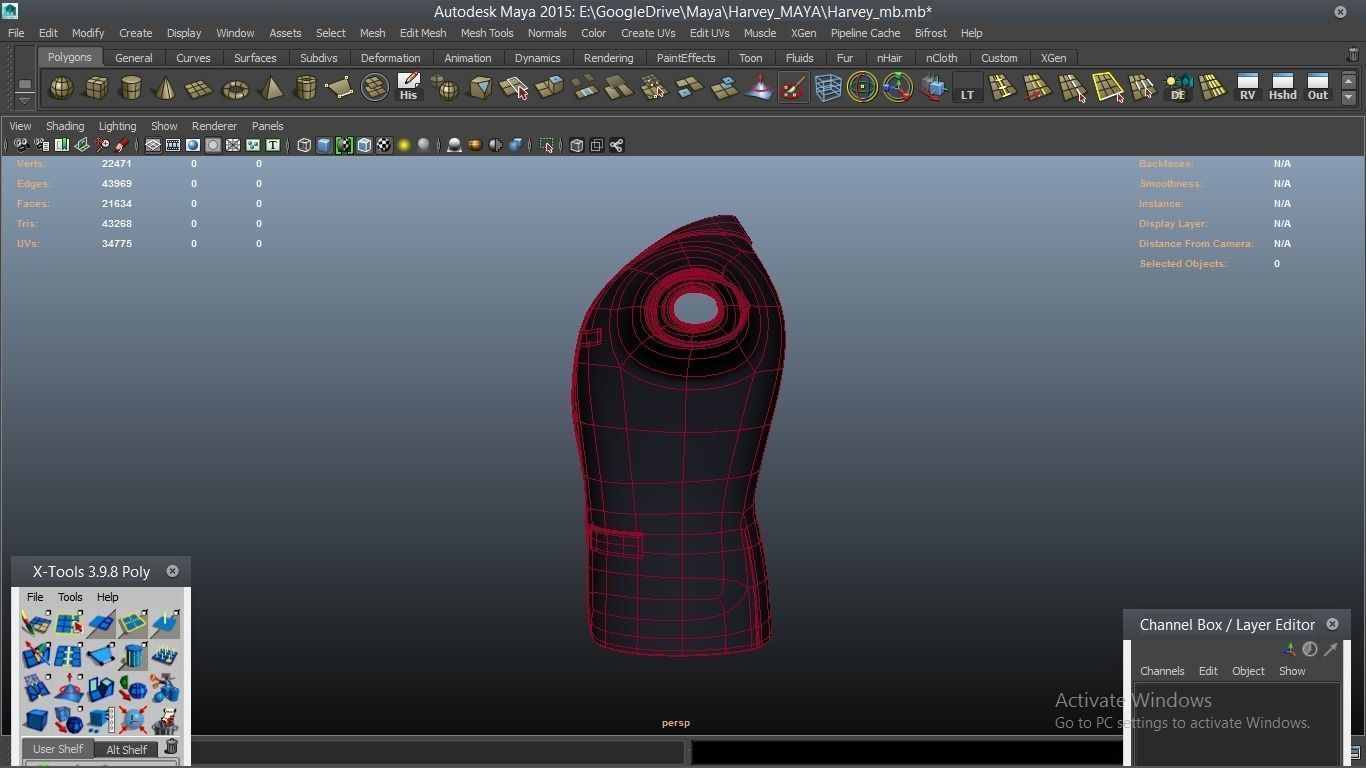Click the X-Tools blue cube icon
Viewport: 1366px width, 768px height.
pos(36,720)
